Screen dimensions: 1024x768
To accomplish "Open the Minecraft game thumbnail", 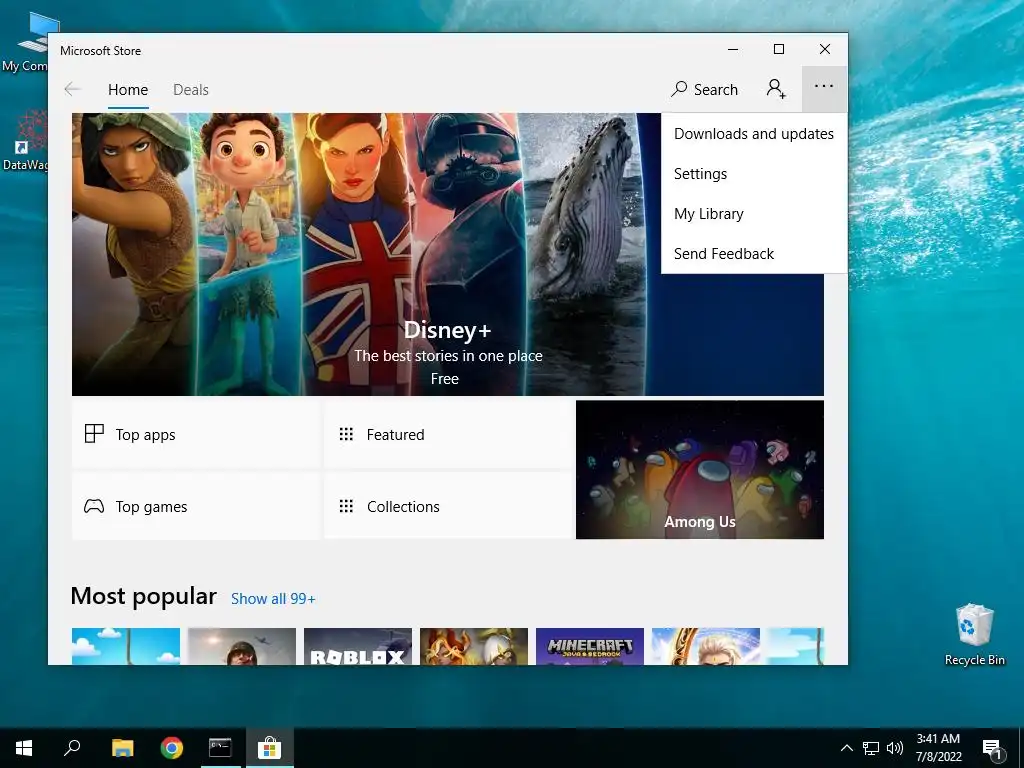I will pyautogui.click(x=590, y=647).
